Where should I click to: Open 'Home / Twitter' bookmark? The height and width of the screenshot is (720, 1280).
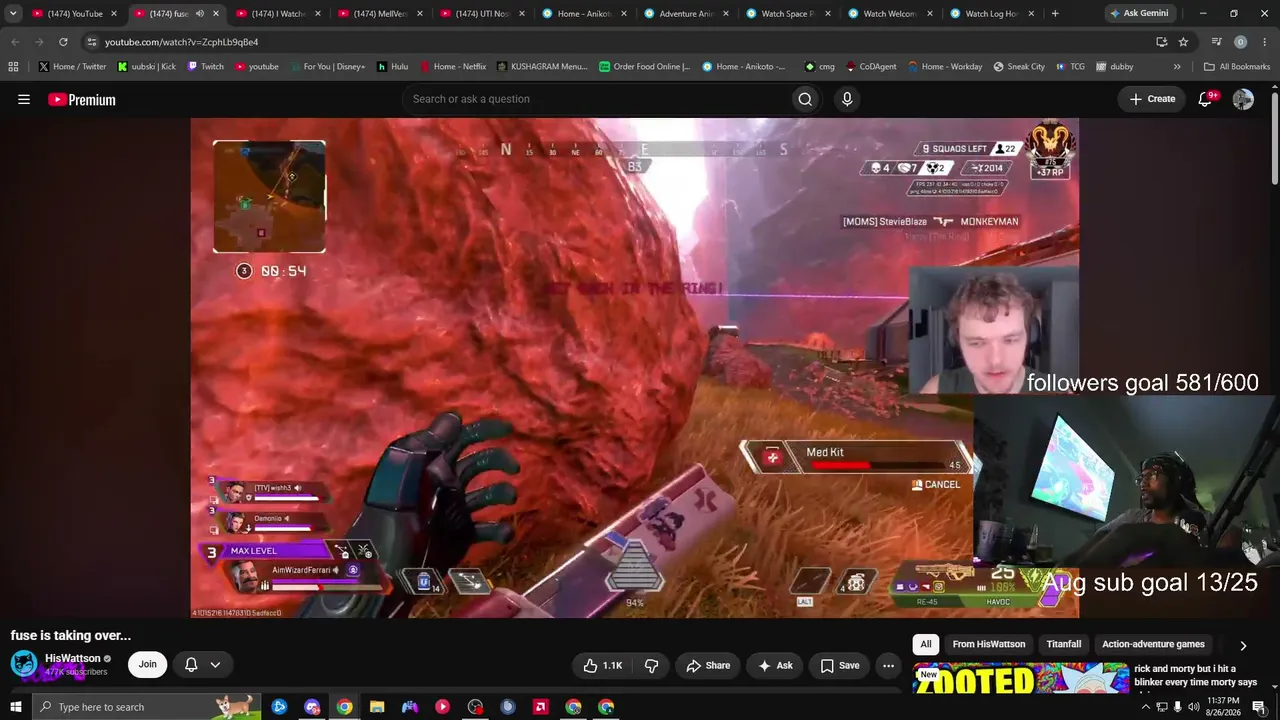click(x=72, y=67)
